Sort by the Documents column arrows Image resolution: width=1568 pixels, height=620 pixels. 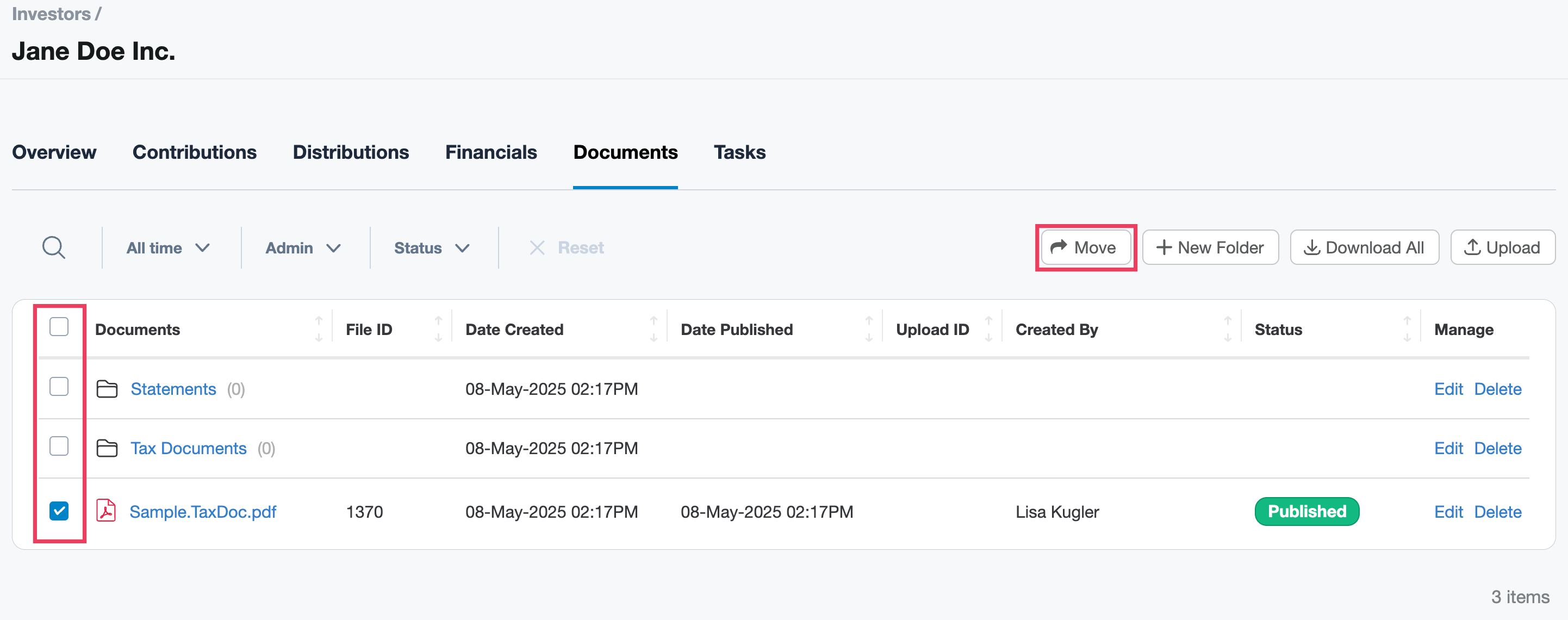pos(319,329)
